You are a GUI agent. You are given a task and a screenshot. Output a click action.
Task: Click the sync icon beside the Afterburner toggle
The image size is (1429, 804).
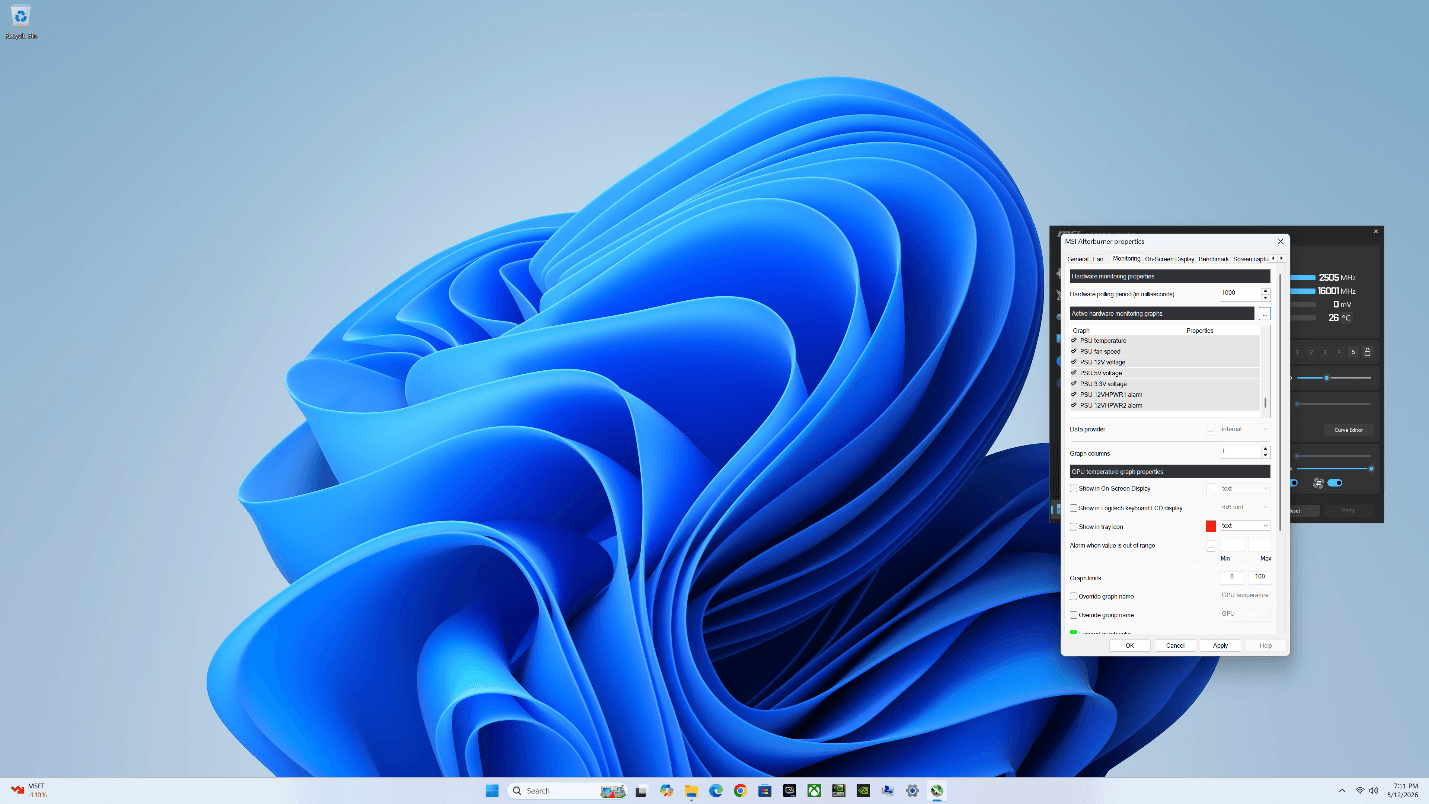pyautogui.click(x=1318, y=483)
